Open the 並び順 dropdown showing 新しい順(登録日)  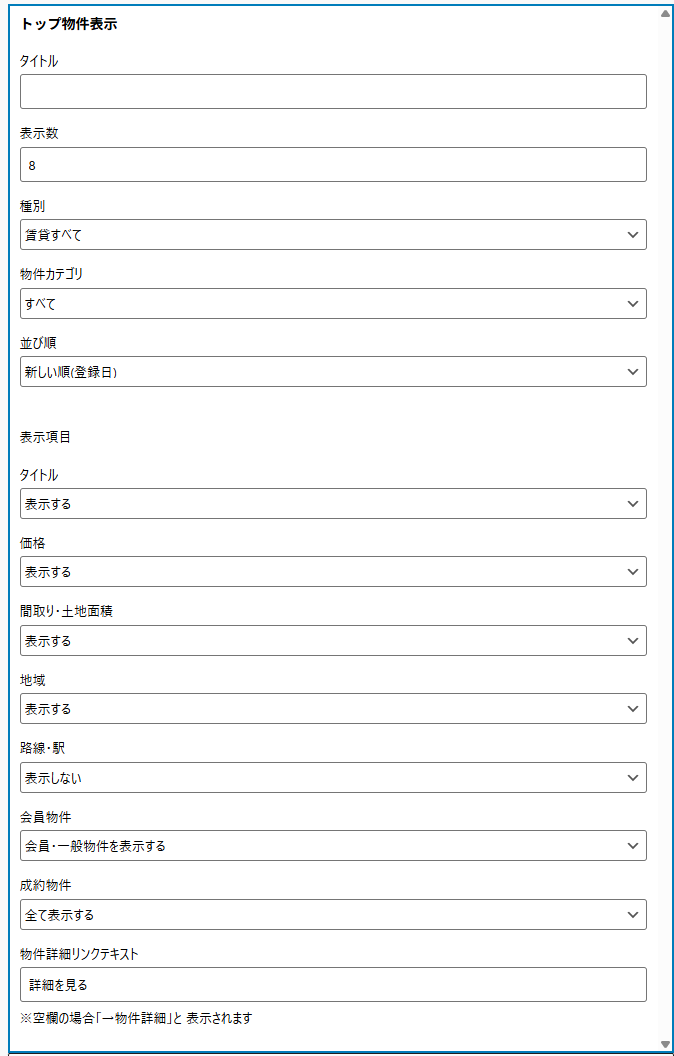(x=333, y=372)
